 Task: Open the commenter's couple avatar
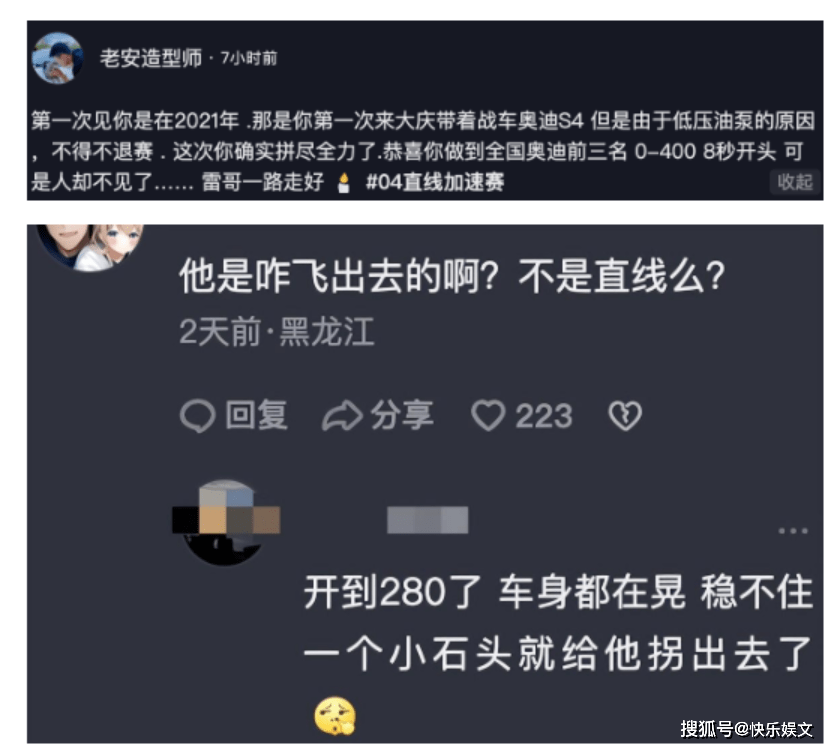(x=90, y=245)
